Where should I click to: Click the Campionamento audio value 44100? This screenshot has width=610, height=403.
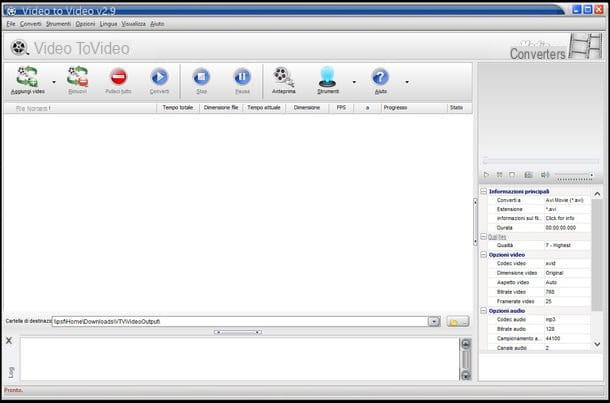tap(553, 339)
